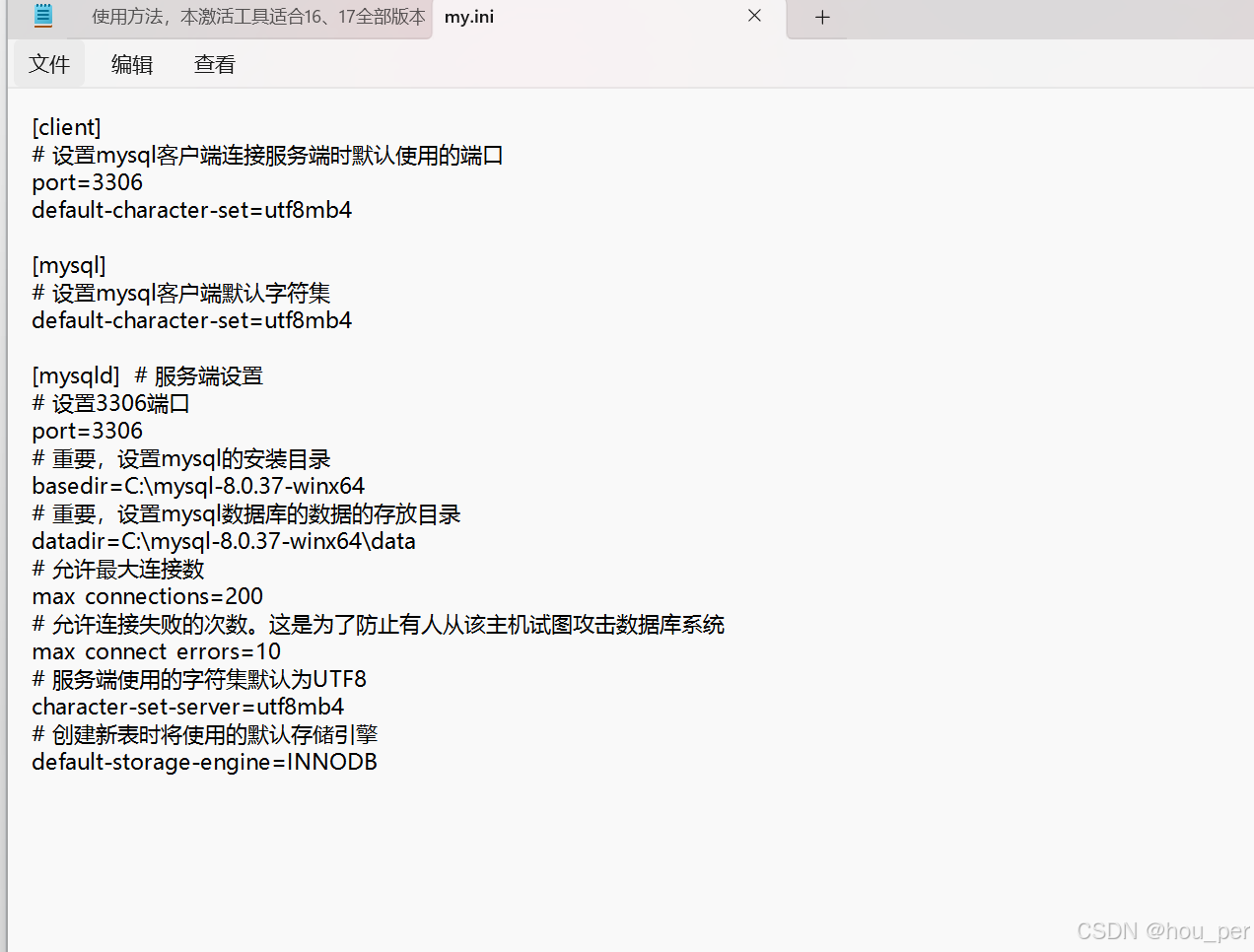Click the max connect errors=10 line

point(156,651)
